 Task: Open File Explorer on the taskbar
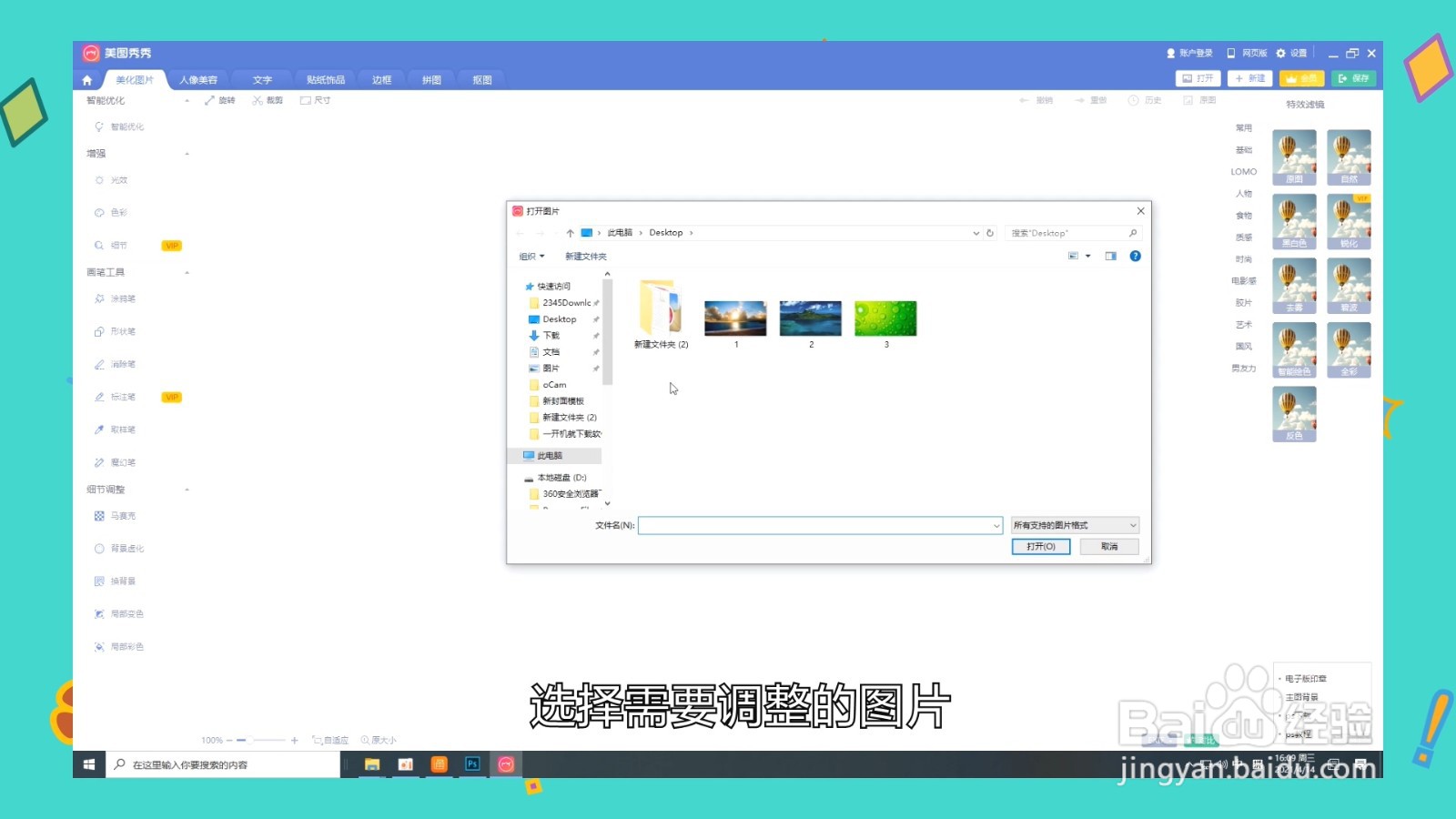pyautogui.click(x=372, y=764)
